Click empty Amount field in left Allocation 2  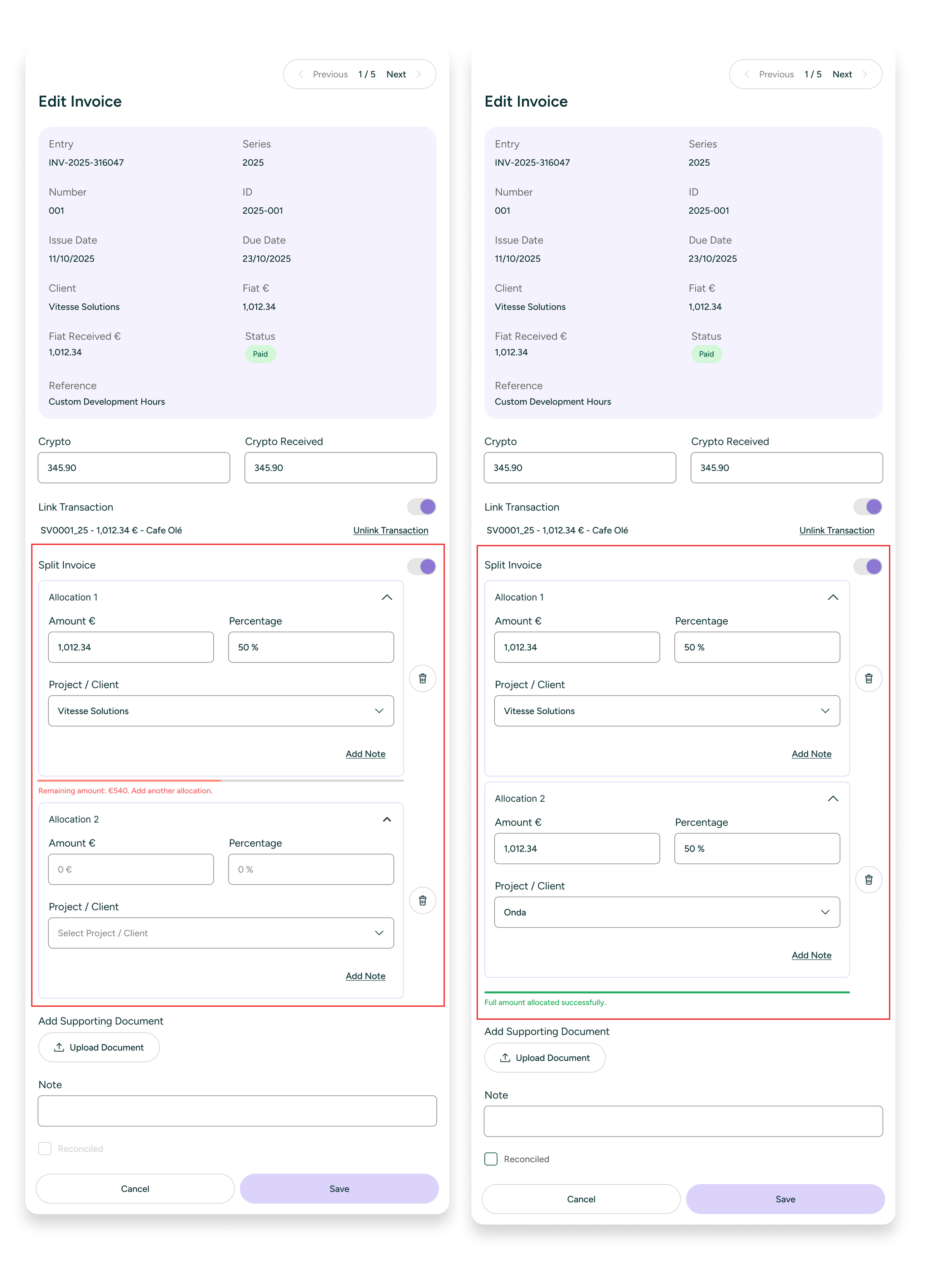click(x=131, y=869)
